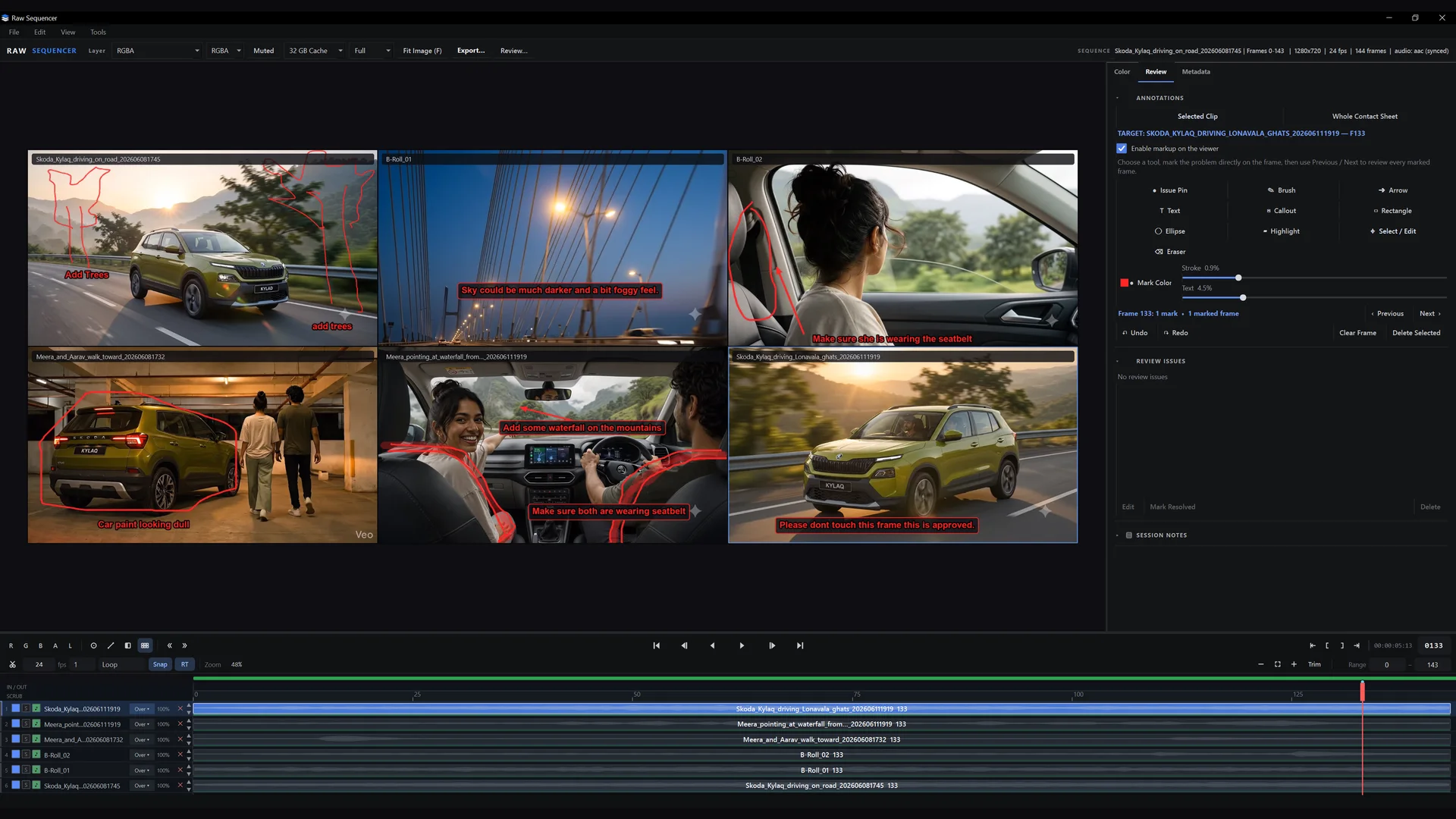Toggle the Snap button
This screenshot has height=819, width=1456.
click(x=160, y=664)
